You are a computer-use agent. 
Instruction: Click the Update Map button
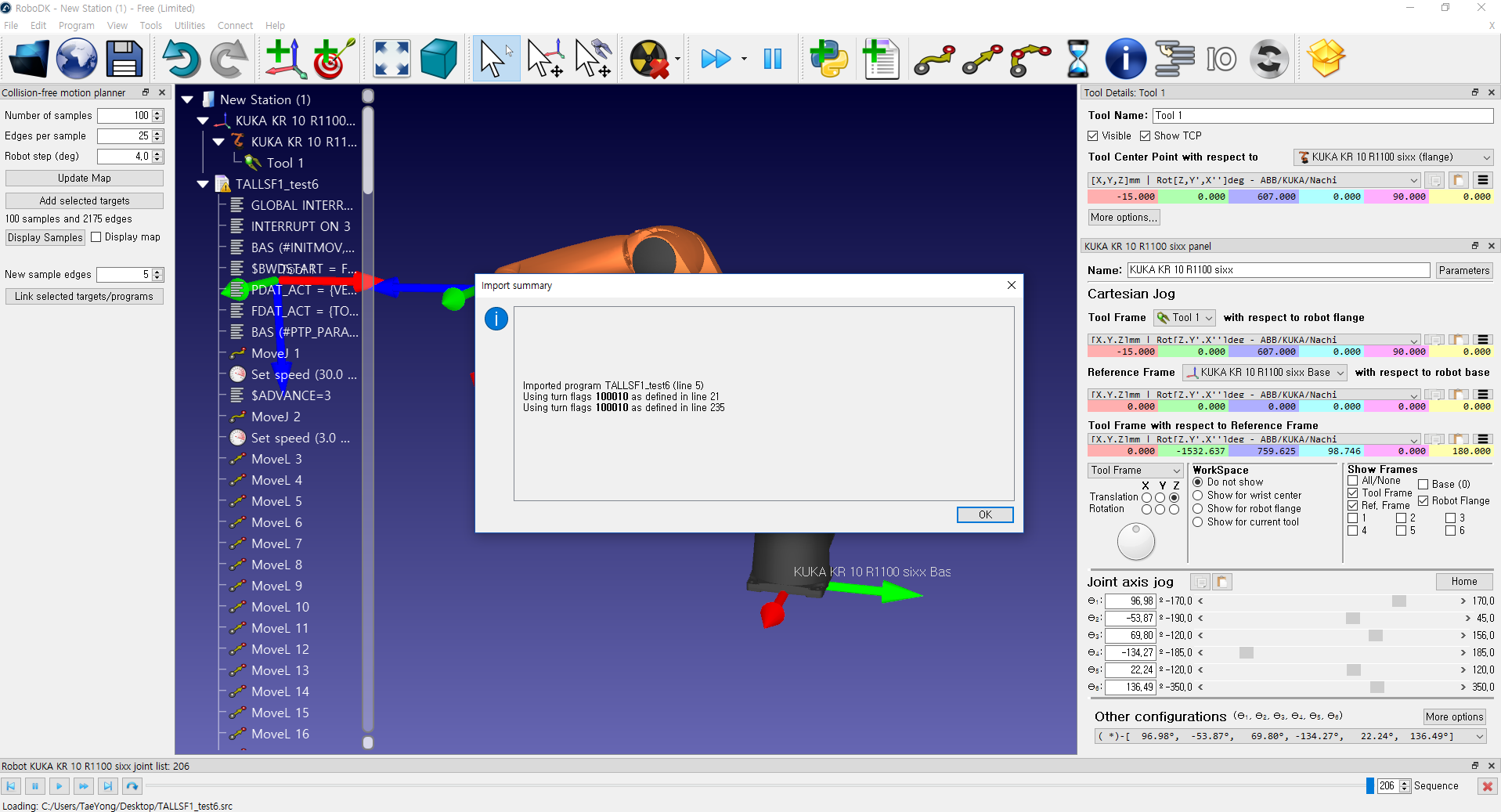tap(85, 179)
